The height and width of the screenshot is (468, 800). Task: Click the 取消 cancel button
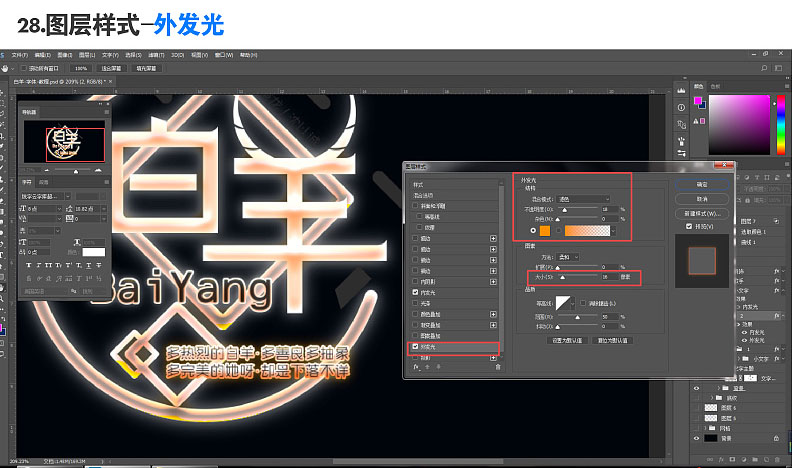click(x=702, y=199)
